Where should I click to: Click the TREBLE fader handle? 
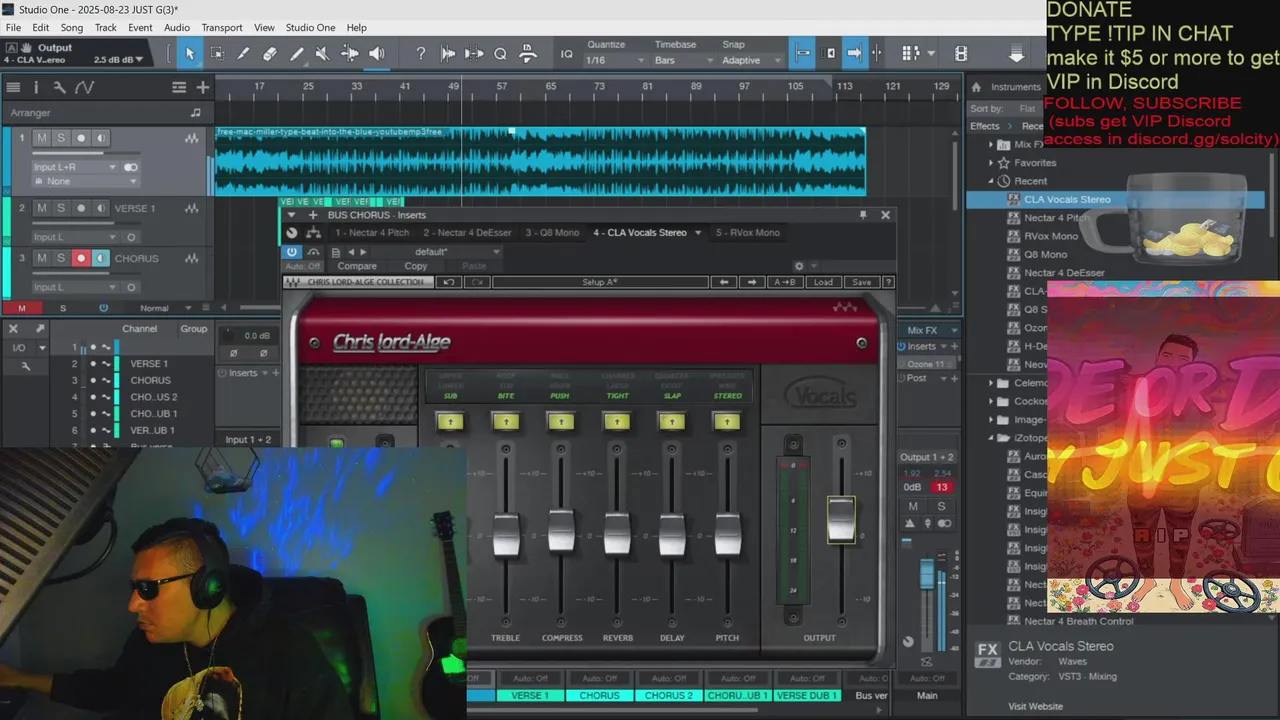point(506,535)
